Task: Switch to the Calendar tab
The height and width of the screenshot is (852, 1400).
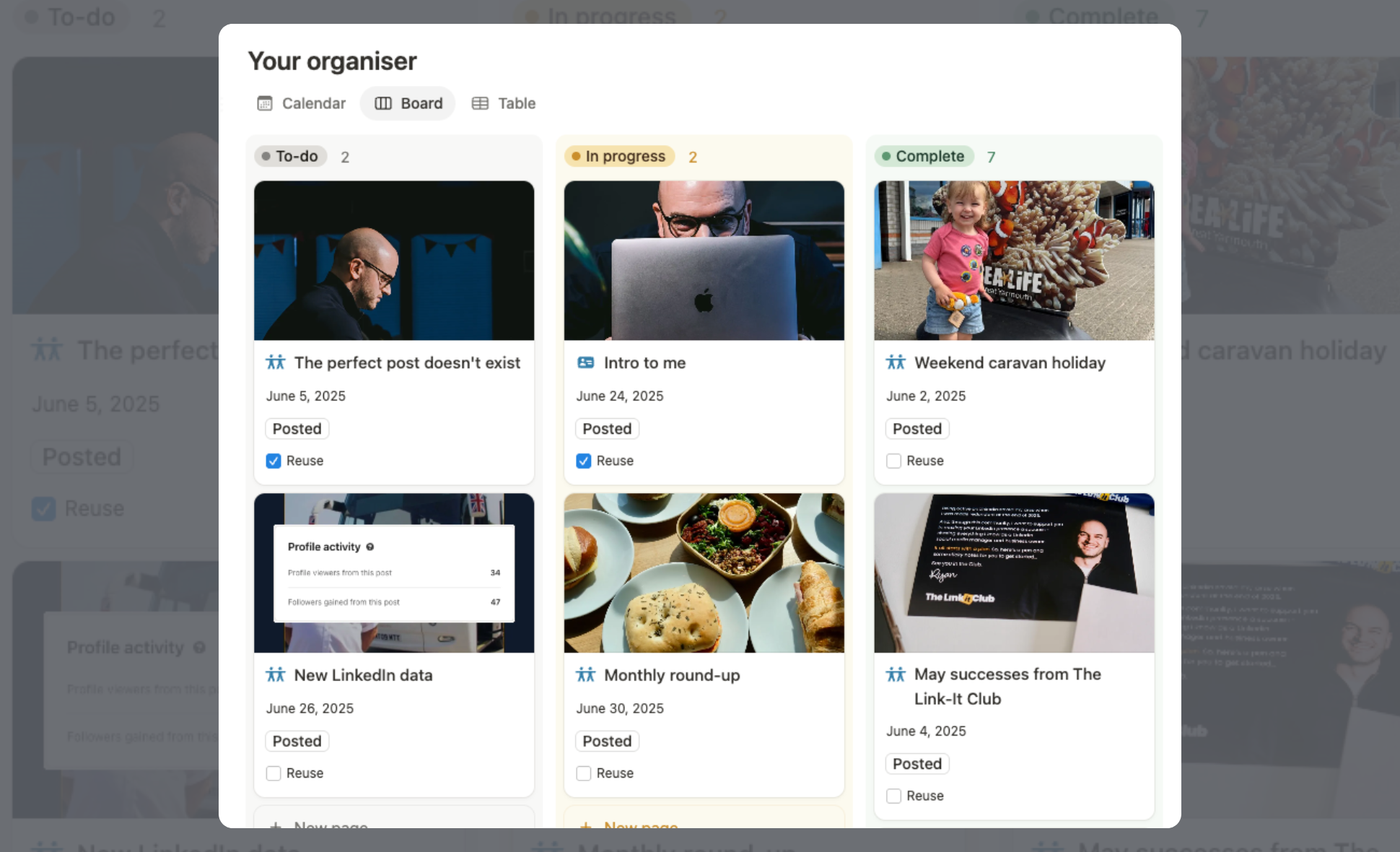Action: (302, 103)
